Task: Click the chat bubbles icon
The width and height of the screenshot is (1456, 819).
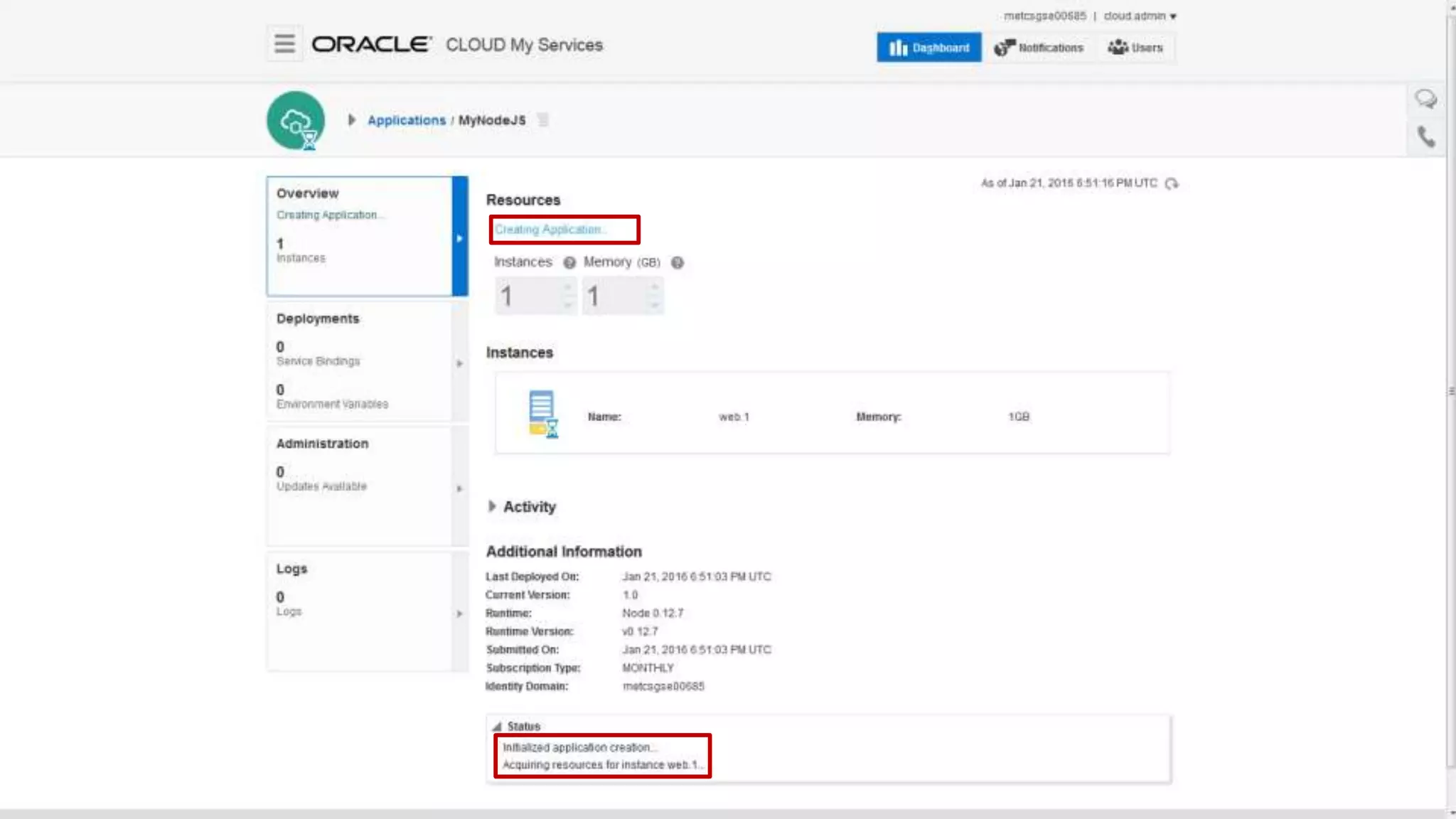Action: [1425, 99]
